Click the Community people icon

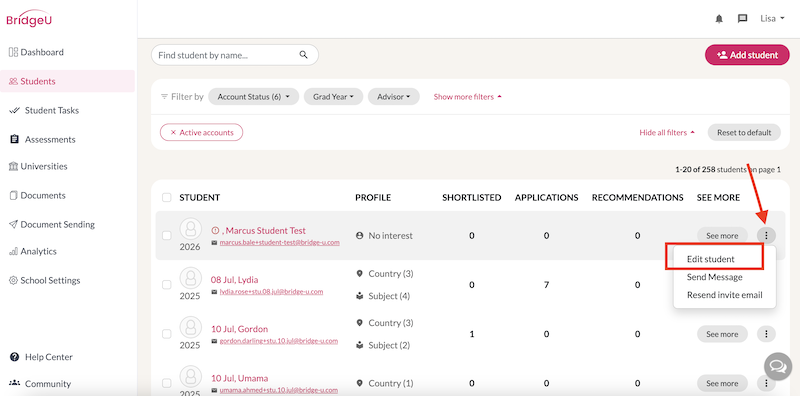14,383
